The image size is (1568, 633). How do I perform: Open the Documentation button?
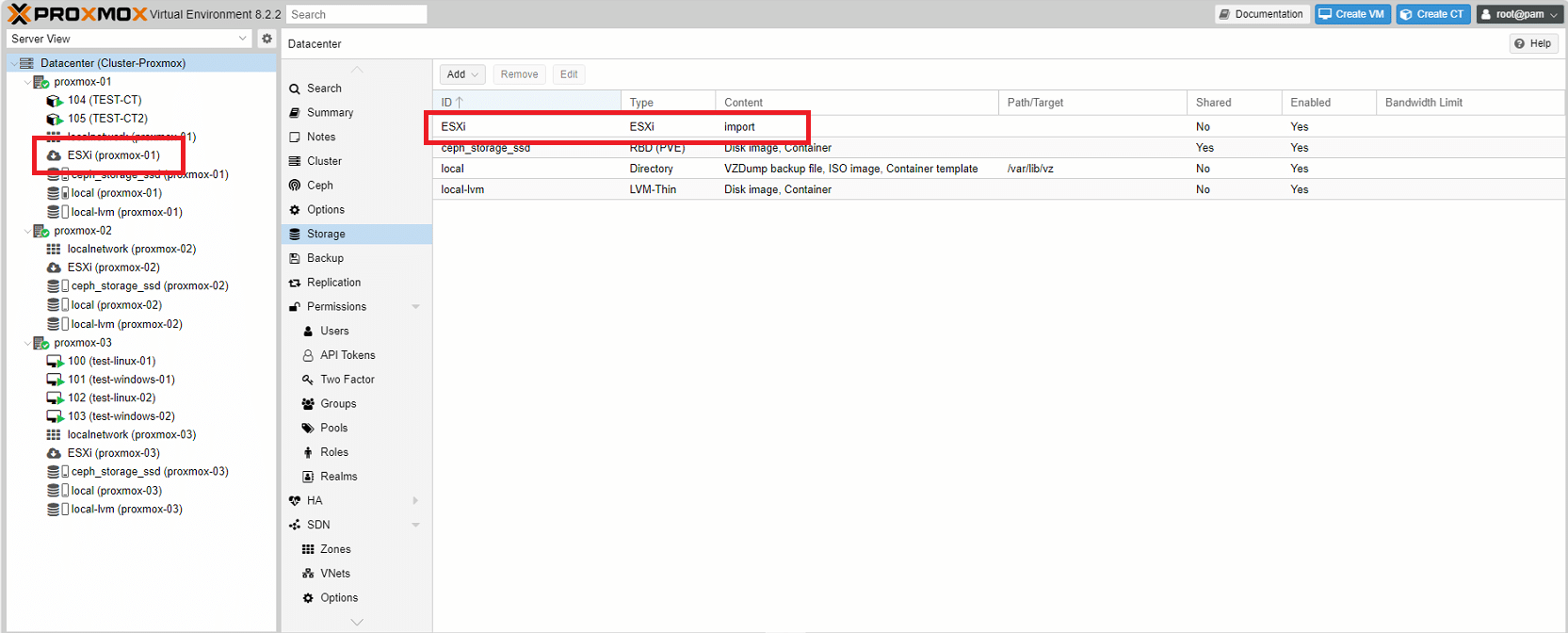pyautogui.click(x=1262, y=14)
